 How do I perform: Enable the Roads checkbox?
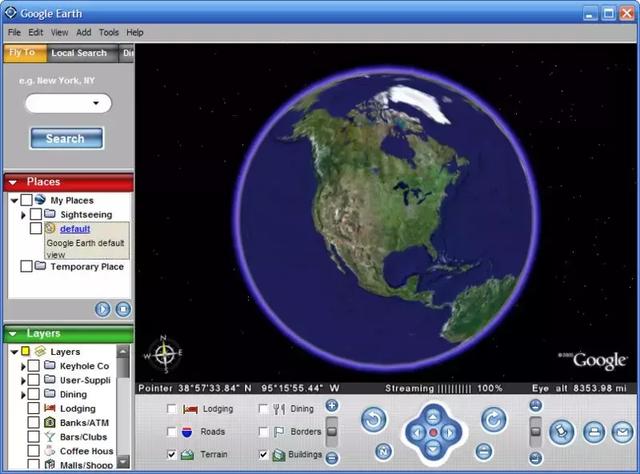[172, 432]
